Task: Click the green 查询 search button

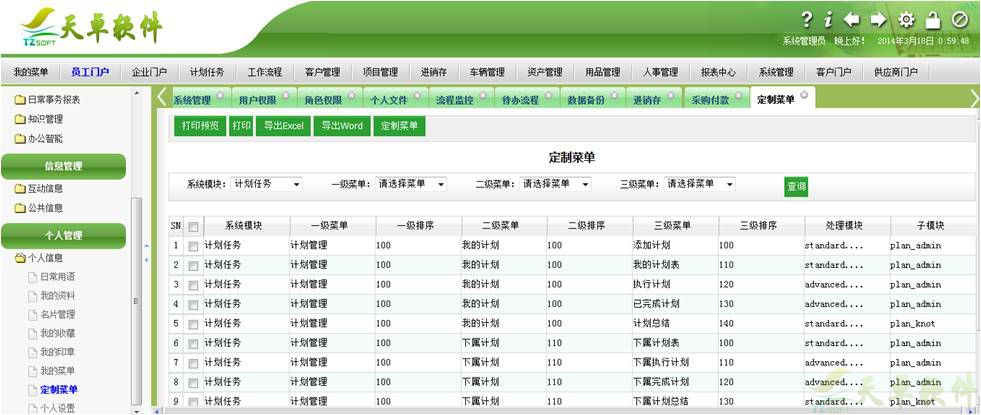Action: 796,187
